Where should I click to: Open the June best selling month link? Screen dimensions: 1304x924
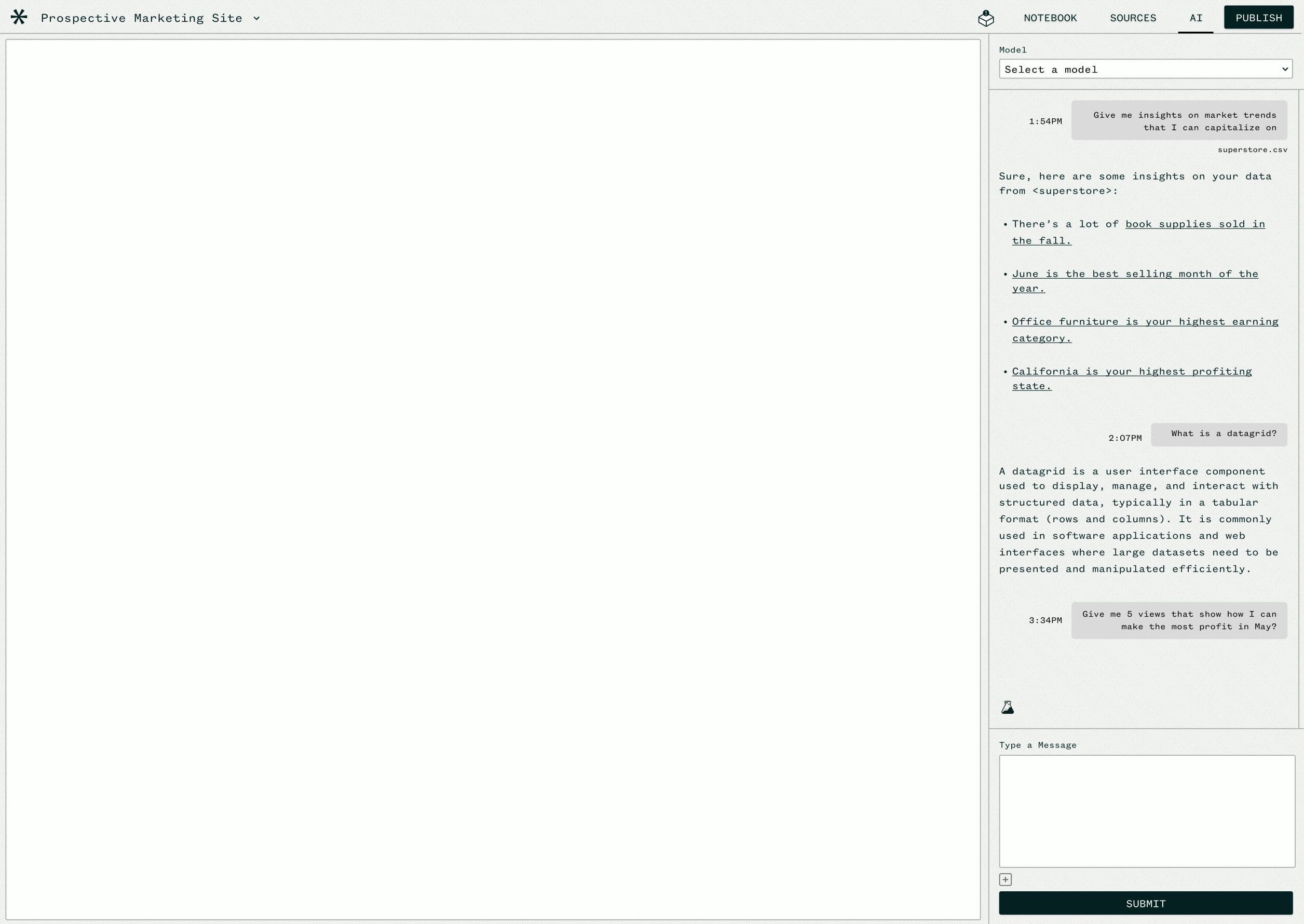[x=1134, y=274]
